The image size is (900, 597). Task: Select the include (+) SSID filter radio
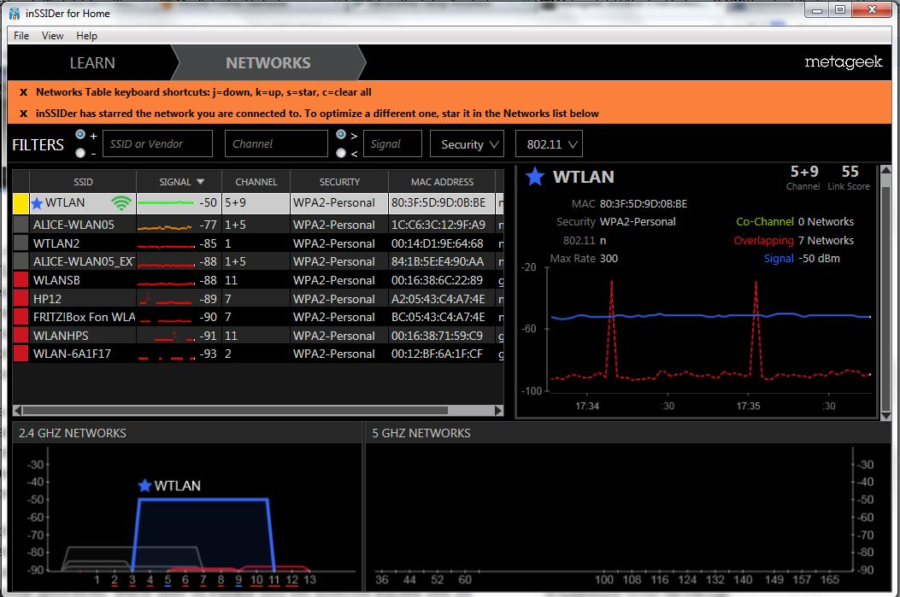[x=80, y=134]
